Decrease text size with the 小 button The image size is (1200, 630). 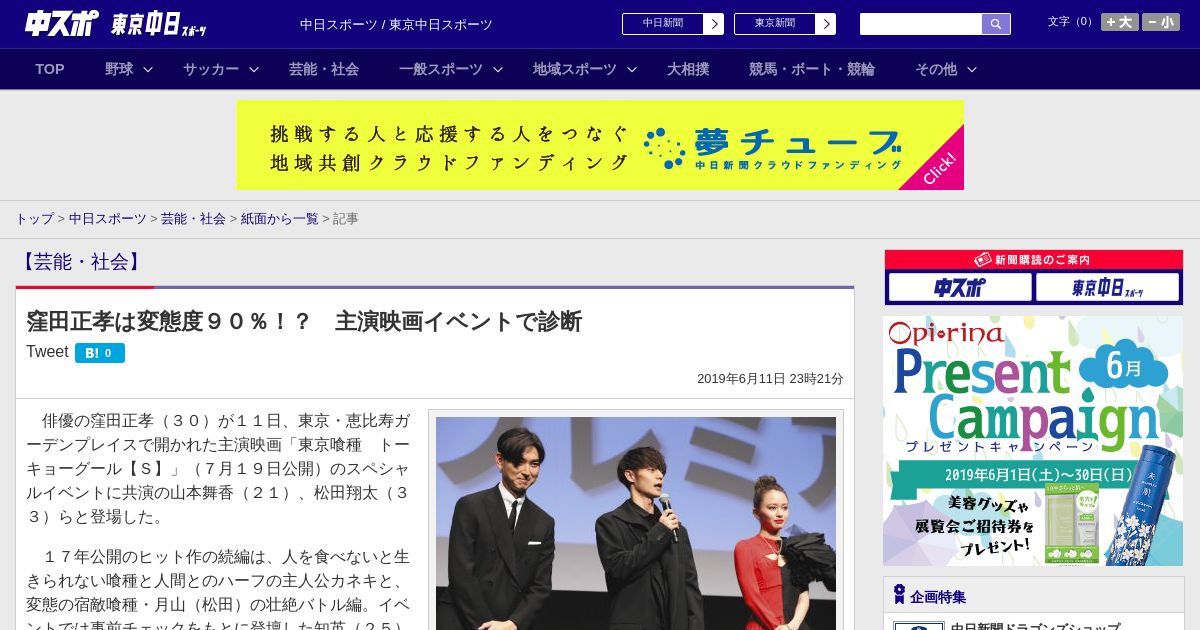1161,22
